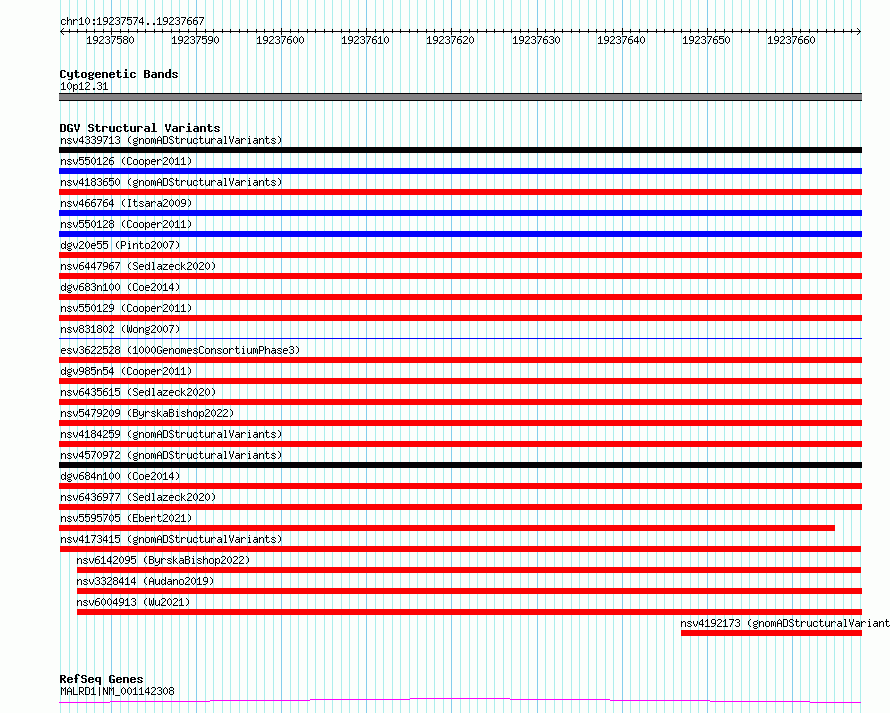Click the DGV Structural Variants track heading
Image resolution: width=890 pixels, height=713 pixels.
click(x=140, y=128)
